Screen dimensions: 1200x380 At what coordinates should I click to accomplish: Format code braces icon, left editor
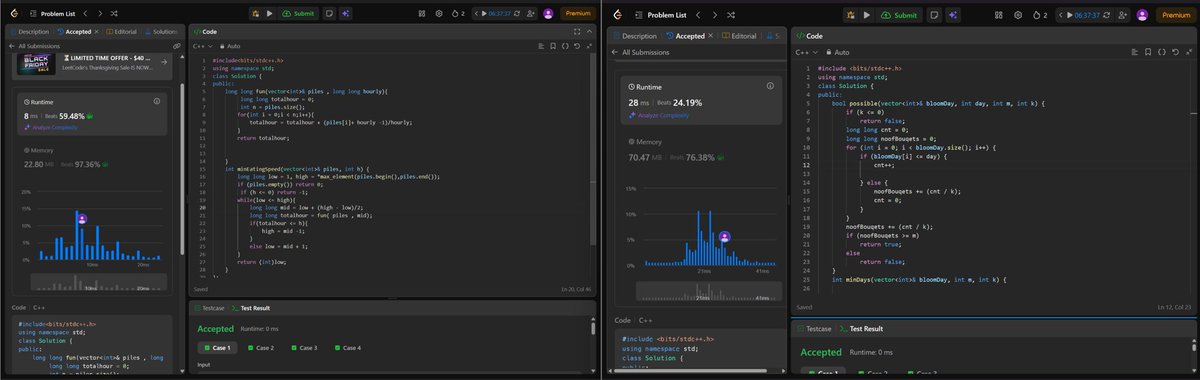[564, 46]
